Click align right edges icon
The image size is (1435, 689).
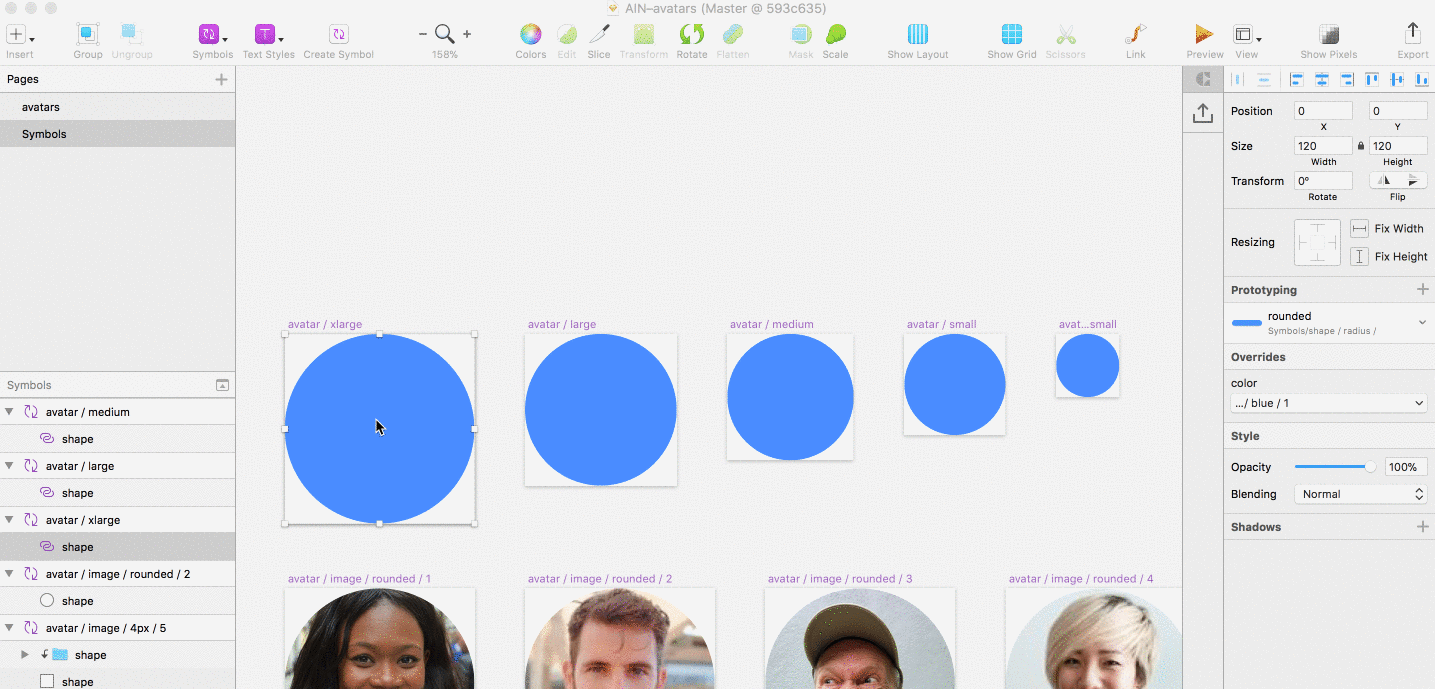pos(1347,79)
